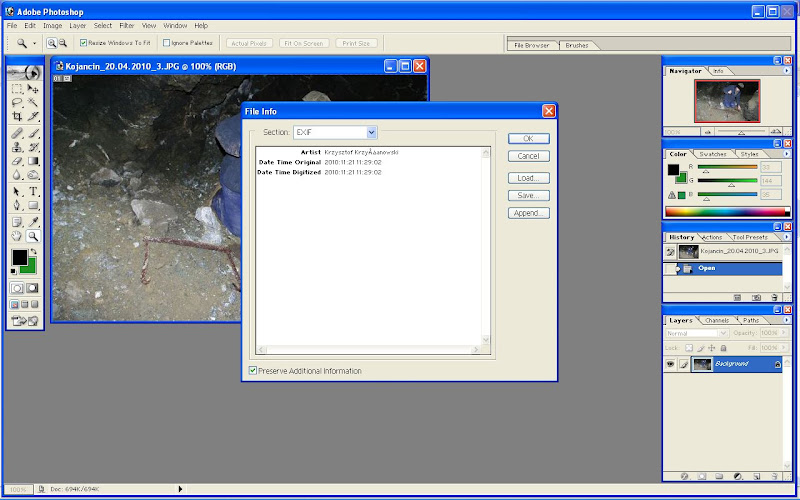Select the Type tool
This screenshot has height=500, width=800.
coord(33,192)
